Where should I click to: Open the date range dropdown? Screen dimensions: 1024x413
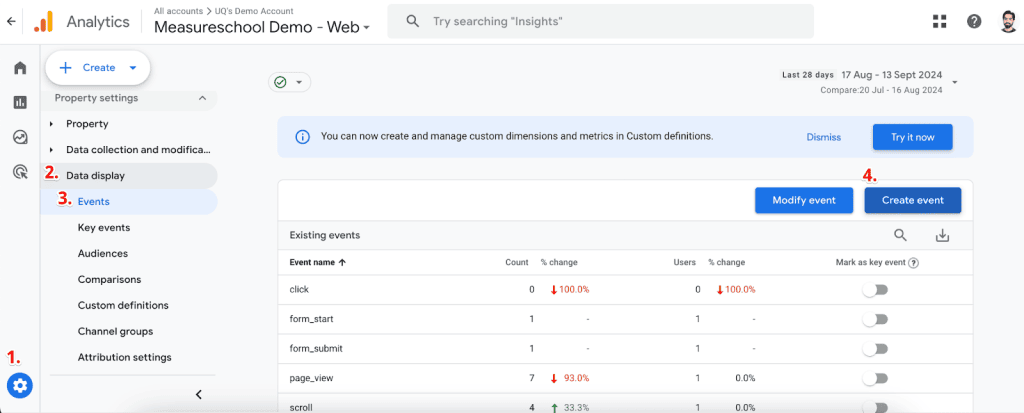[x=955, y=82]
